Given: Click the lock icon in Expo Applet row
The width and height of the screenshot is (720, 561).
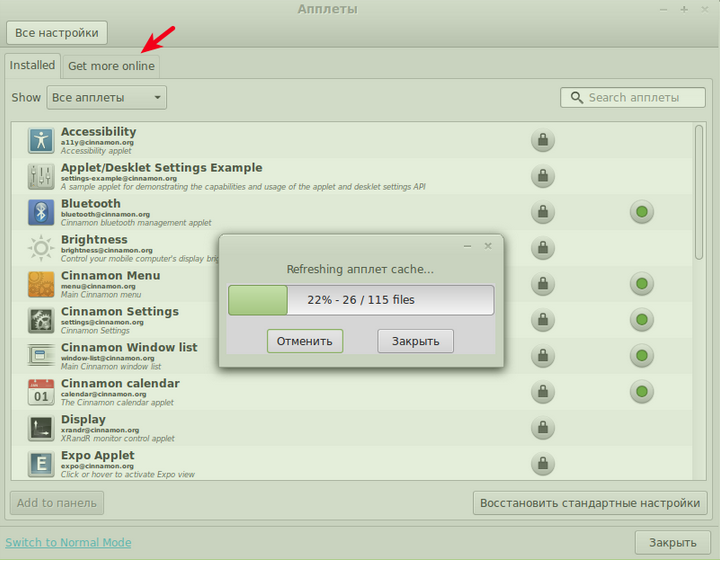Looking at the screenshot, I should click(543, 463).
